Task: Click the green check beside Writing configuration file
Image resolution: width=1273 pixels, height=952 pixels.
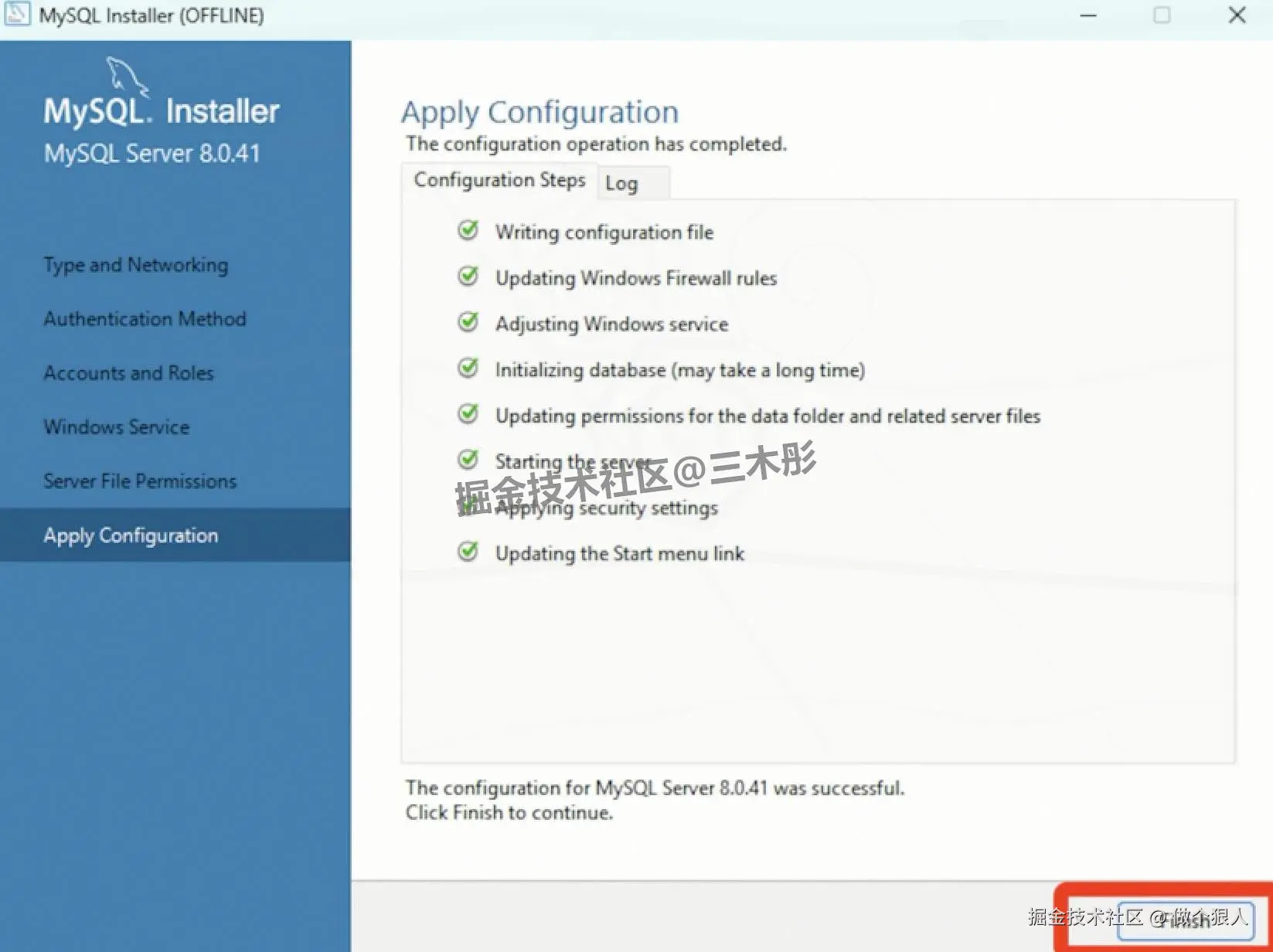Action: [468, 230]
